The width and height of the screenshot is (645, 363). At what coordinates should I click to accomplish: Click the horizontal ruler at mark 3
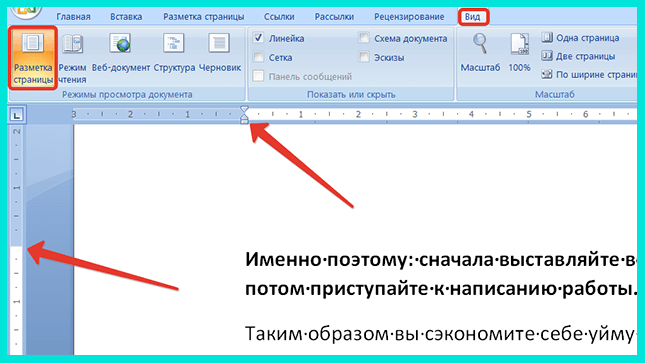click(x=415, y=114)
